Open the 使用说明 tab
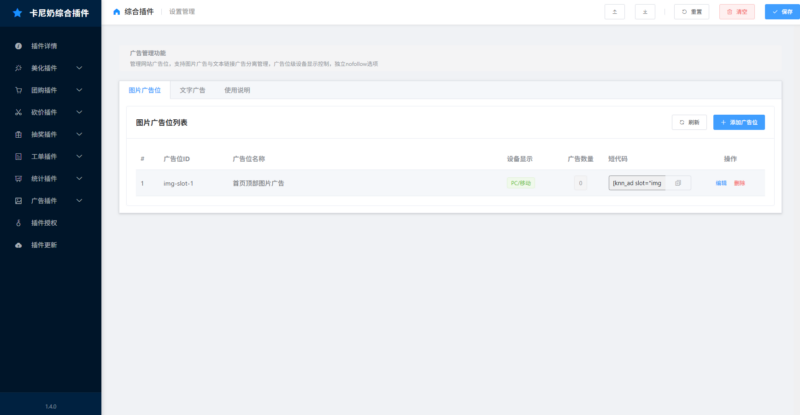 coord(237,90)
